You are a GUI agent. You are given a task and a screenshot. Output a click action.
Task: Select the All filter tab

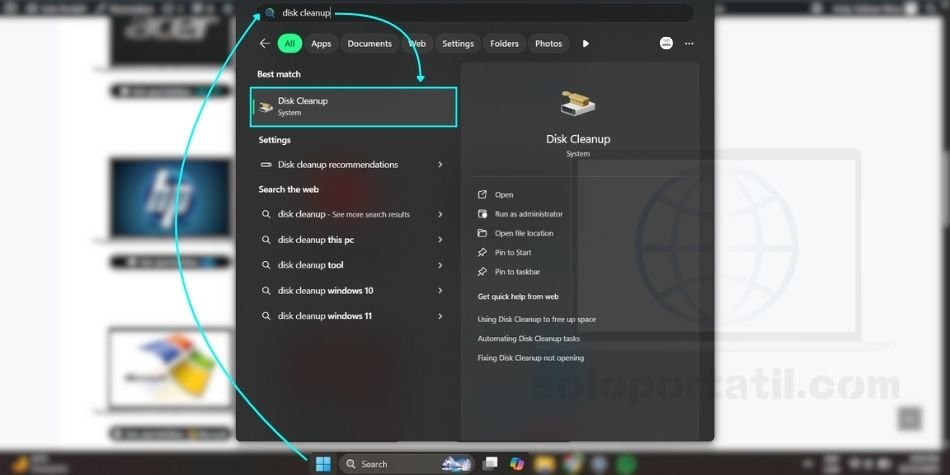coord(290,44)
